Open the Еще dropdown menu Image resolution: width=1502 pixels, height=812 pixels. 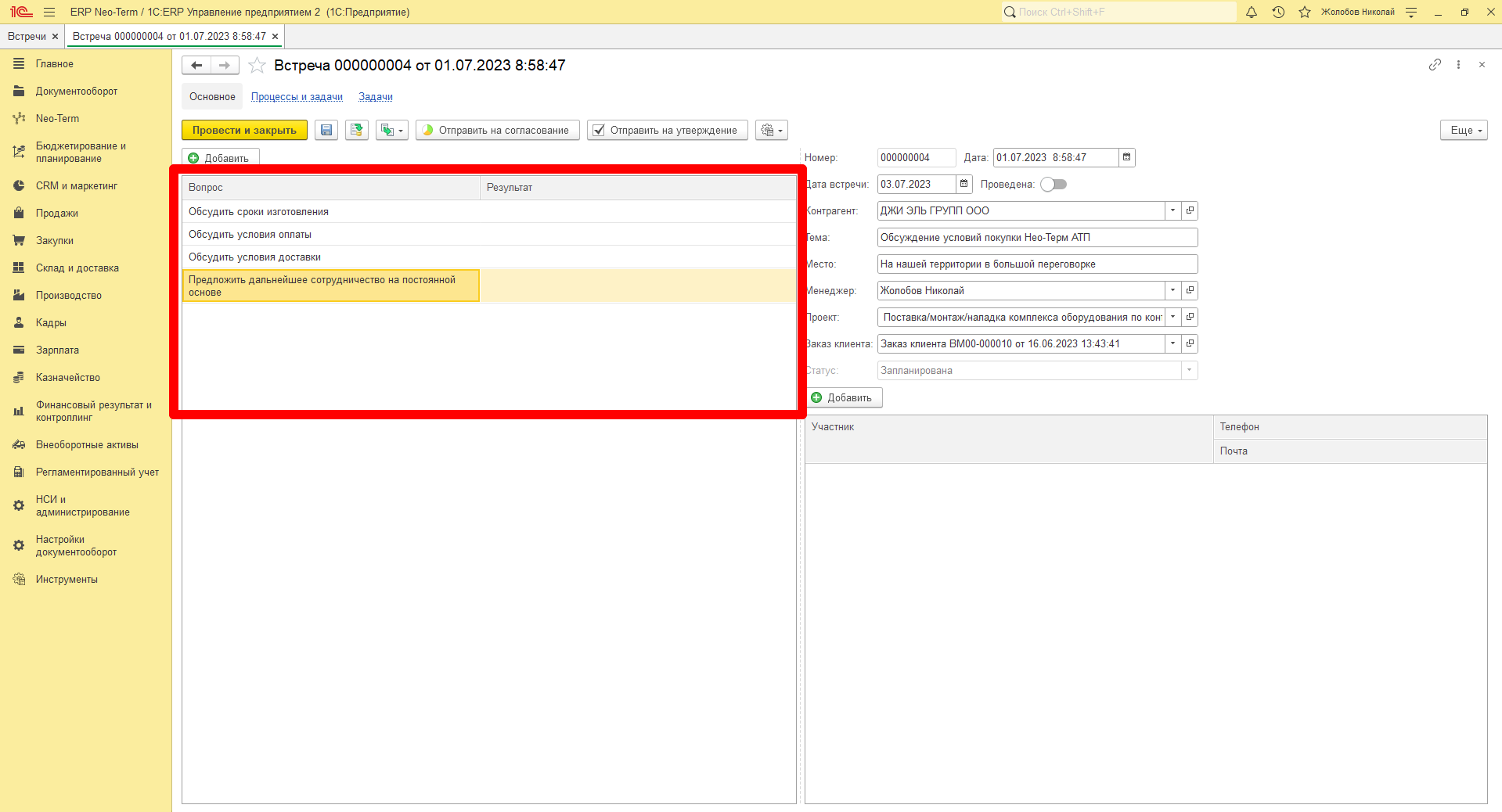pos(1464,130)
